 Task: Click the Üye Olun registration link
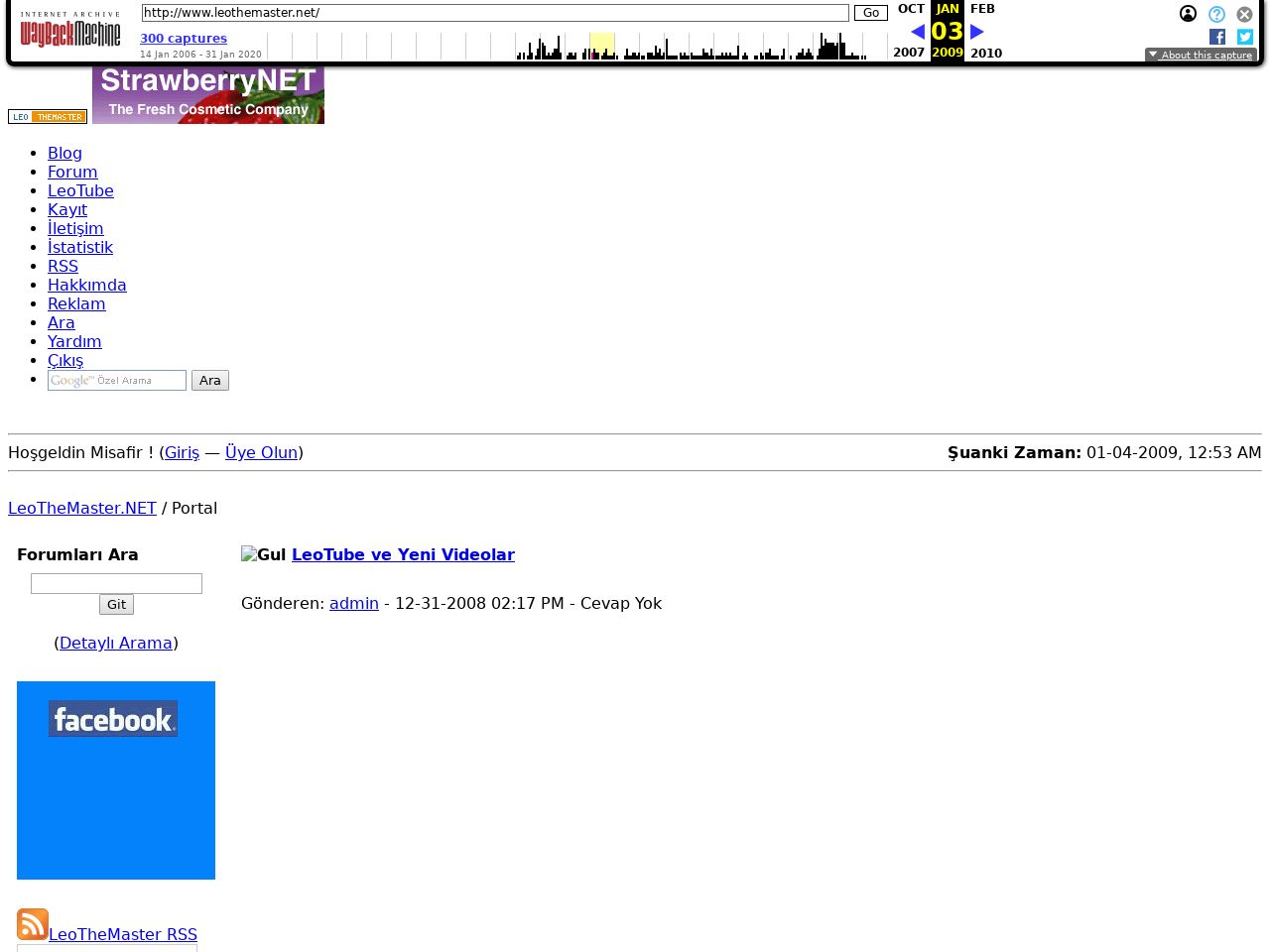point(261,452)
